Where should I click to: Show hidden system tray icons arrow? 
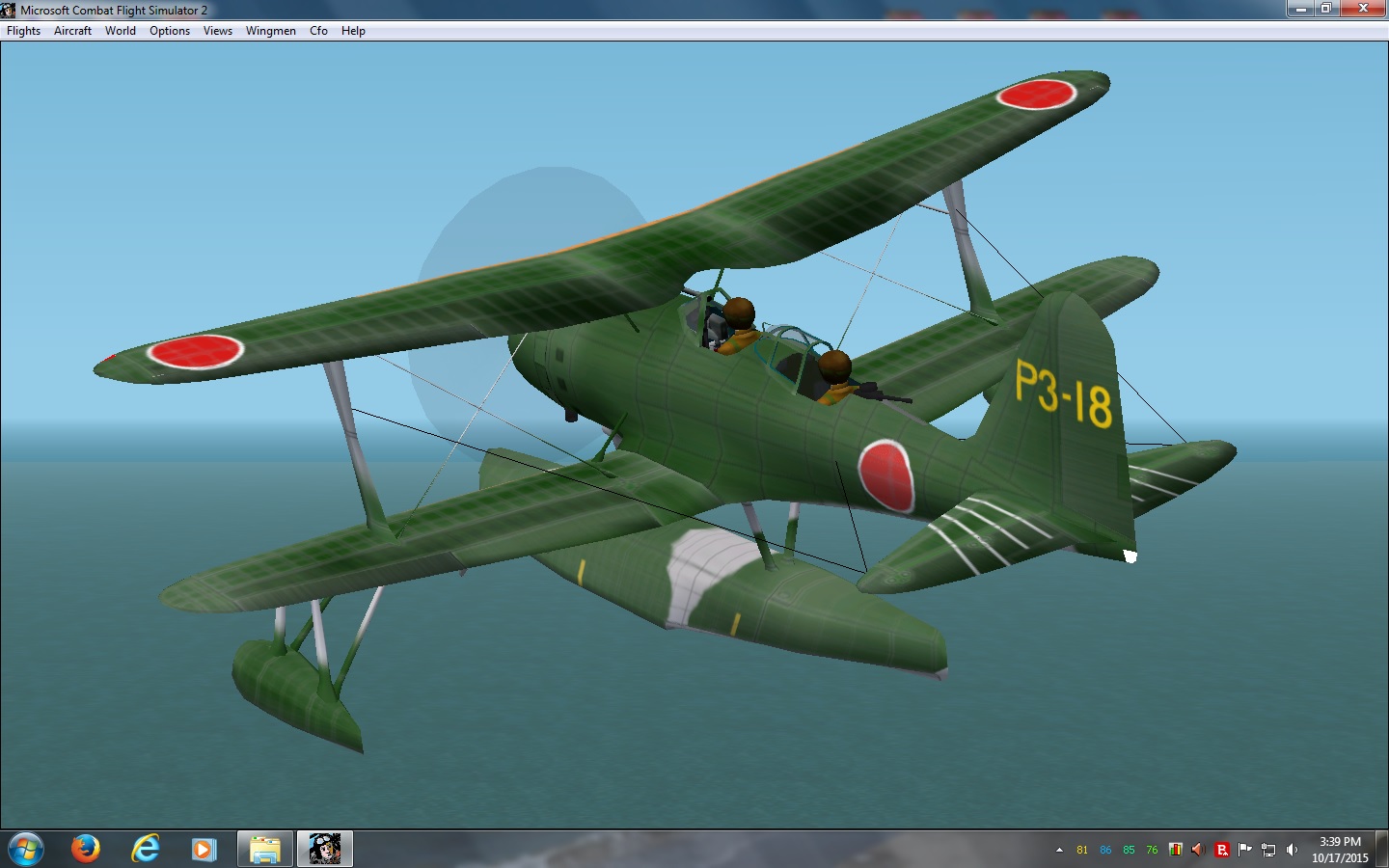(x=1059, y=850)
